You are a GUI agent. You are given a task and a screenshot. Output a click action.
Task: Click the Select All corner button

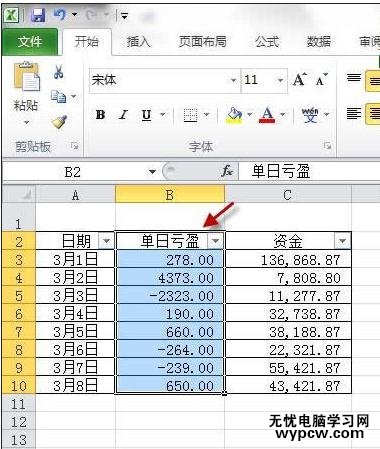point(19,194)
